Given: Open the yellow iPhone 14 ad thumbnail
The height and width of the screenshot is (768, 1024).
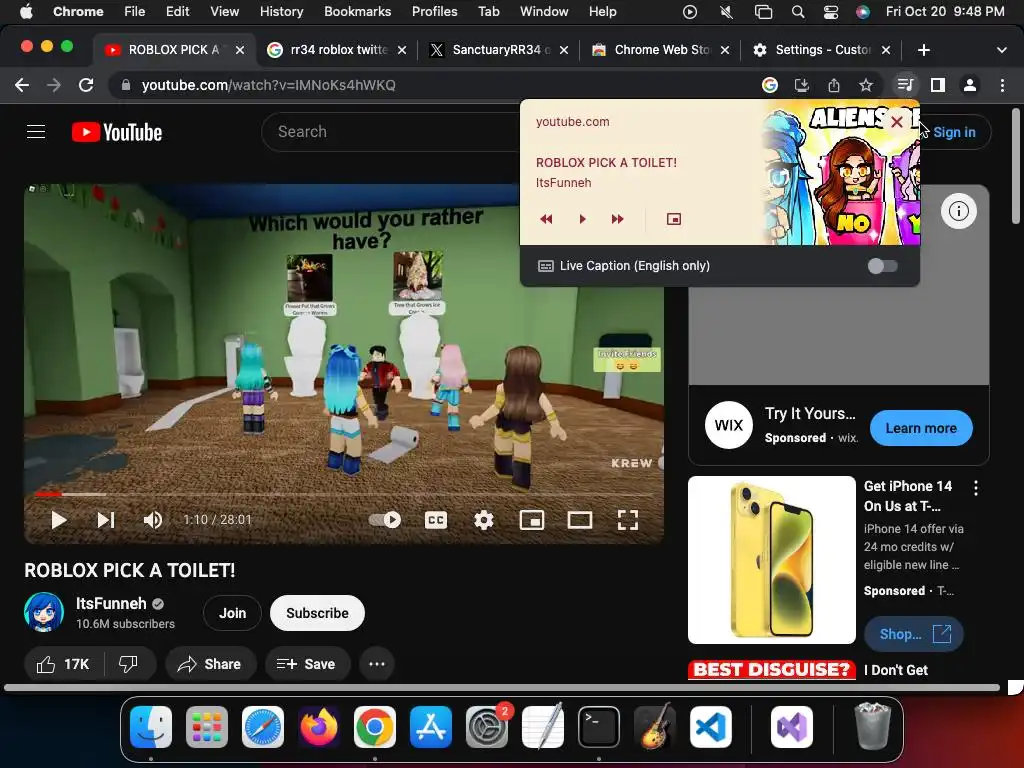Looking at the screenshot, I should coord(772,560).
